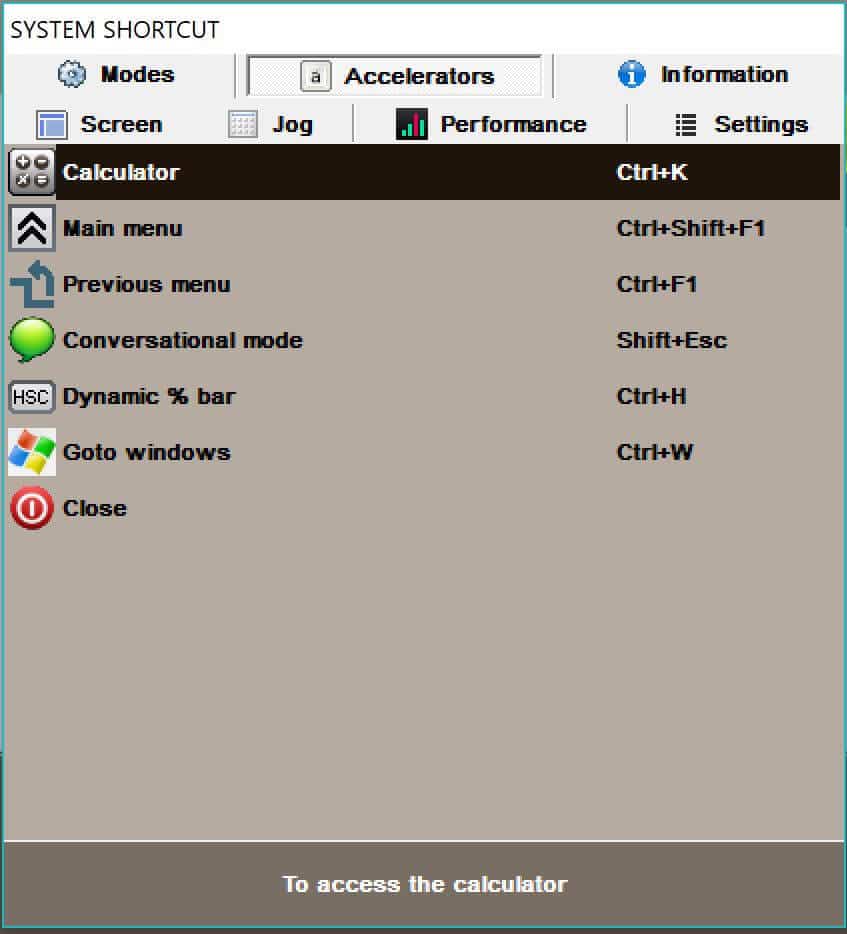847x934 pixels.
Task: Click the Calculator icon
Action: tap(32, 172)
